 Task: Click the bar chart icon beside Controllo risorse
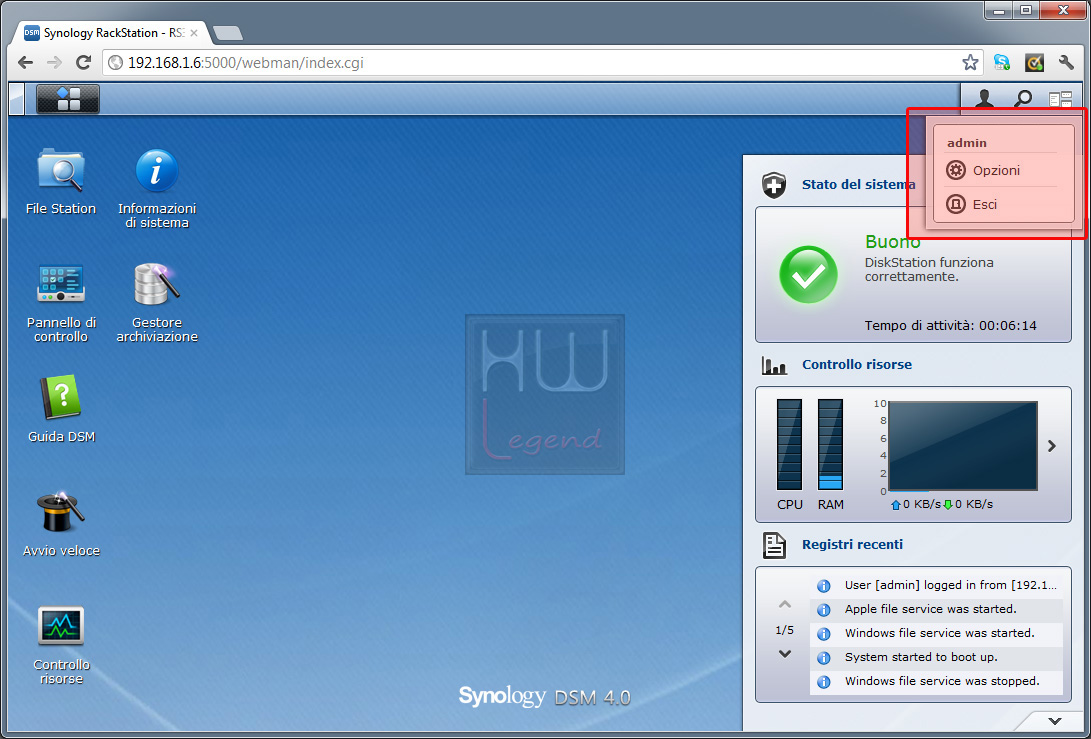coord(774,365)
